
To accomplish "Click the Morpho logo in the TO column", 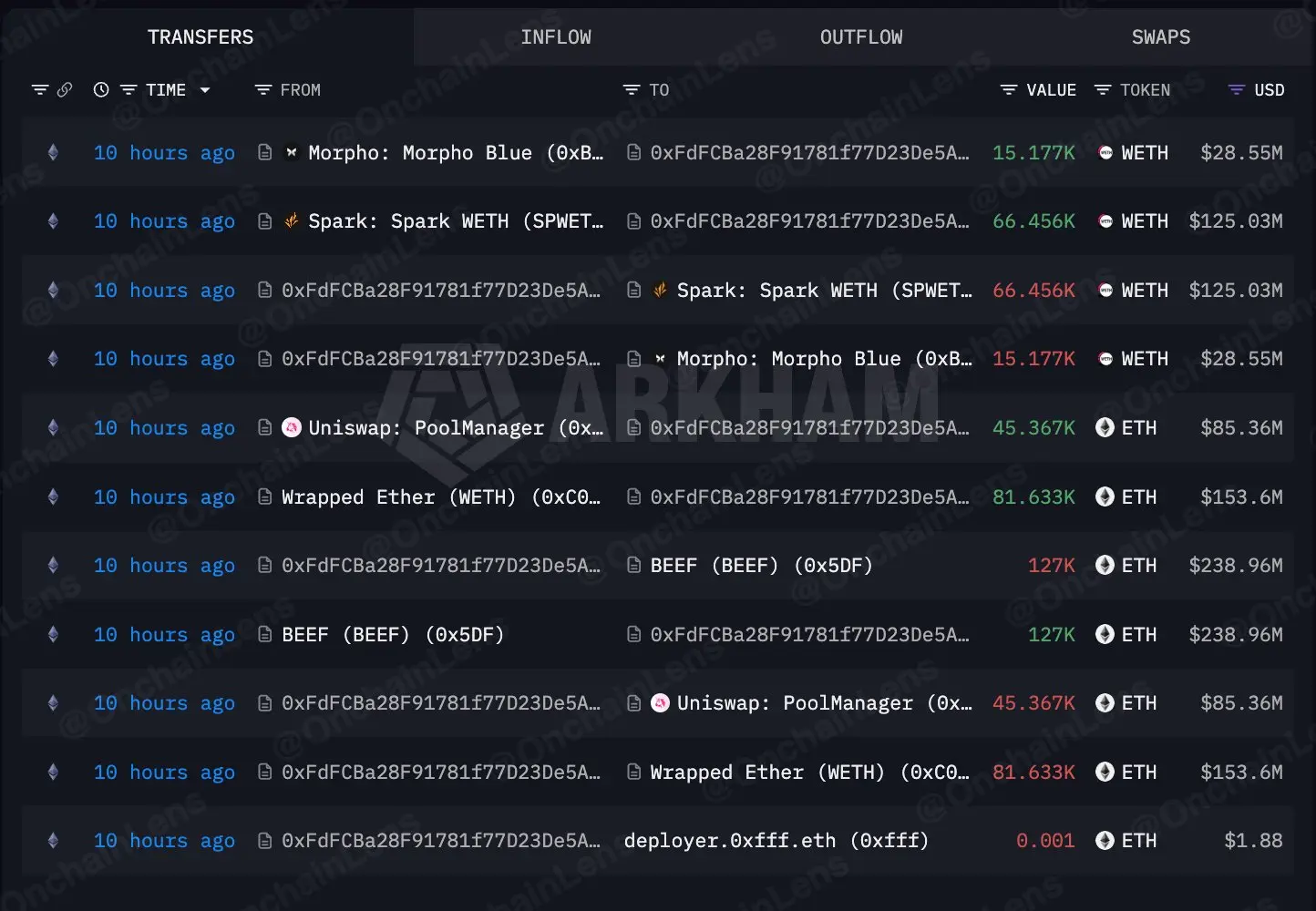I will [661, 359].
